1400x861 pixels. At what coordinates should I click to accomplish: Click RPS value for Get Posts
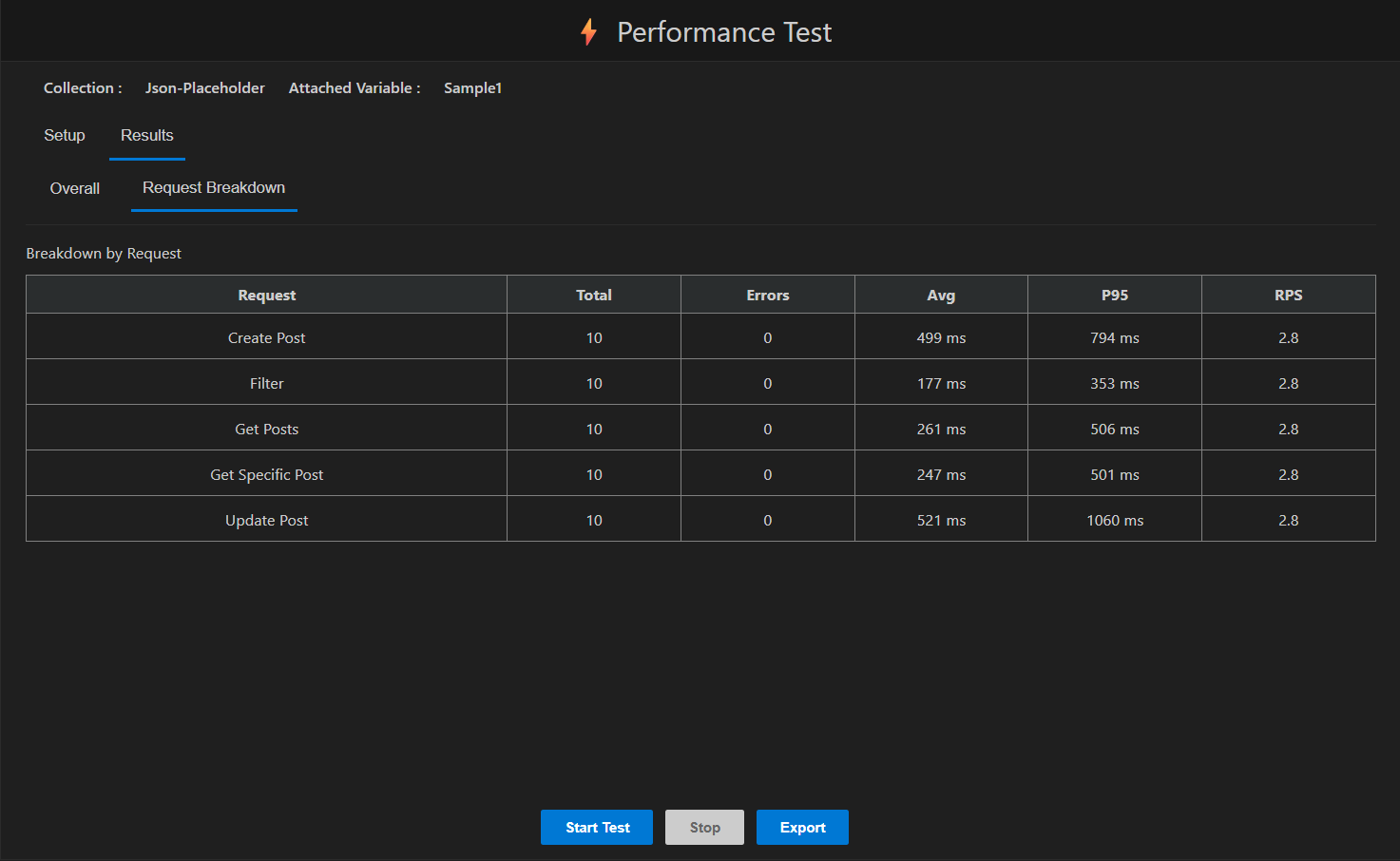pyautogui.click(x=1289, y=429)
